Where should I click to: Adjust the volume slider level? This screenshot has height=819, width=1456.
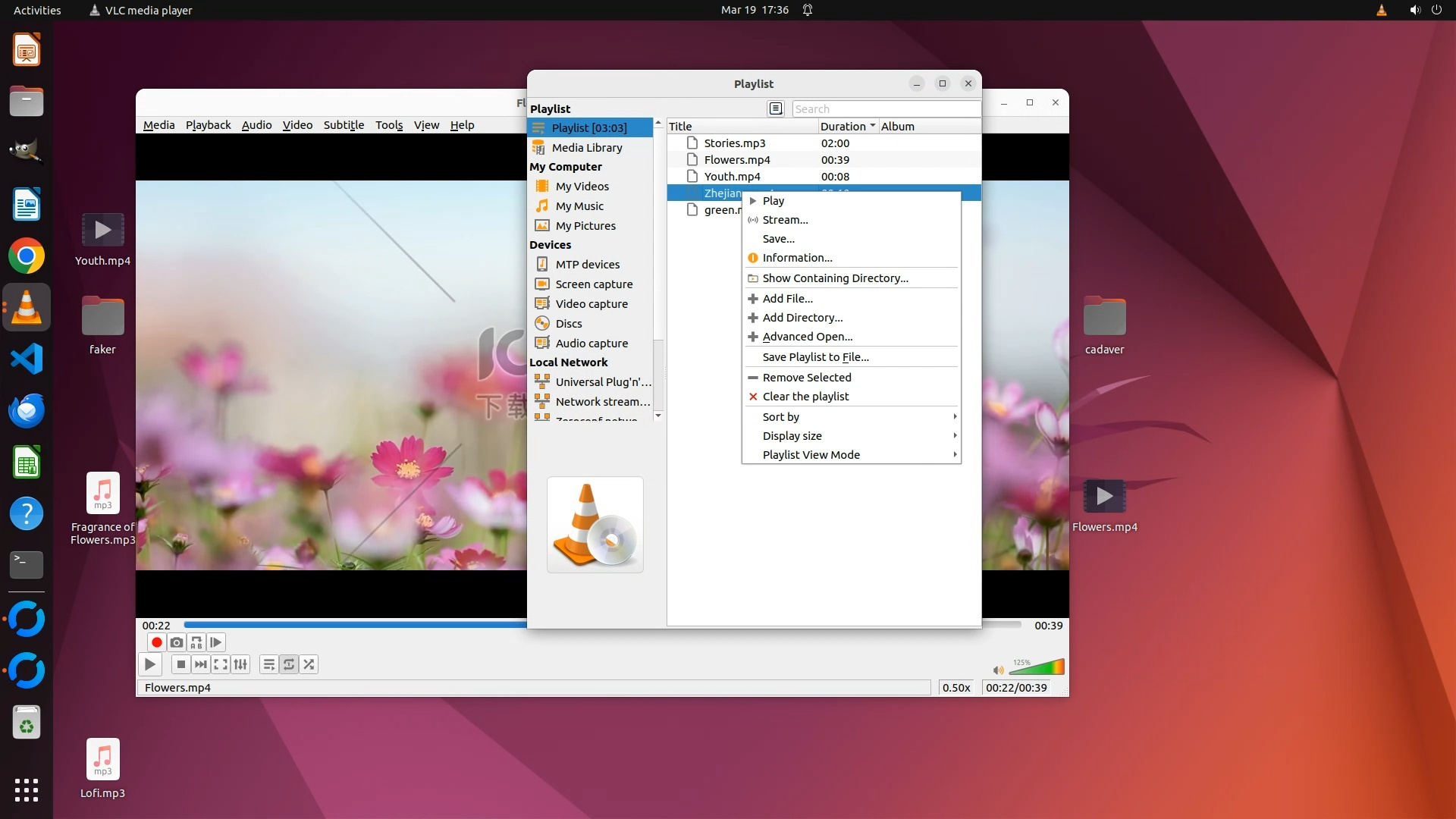pos(1037,668)
